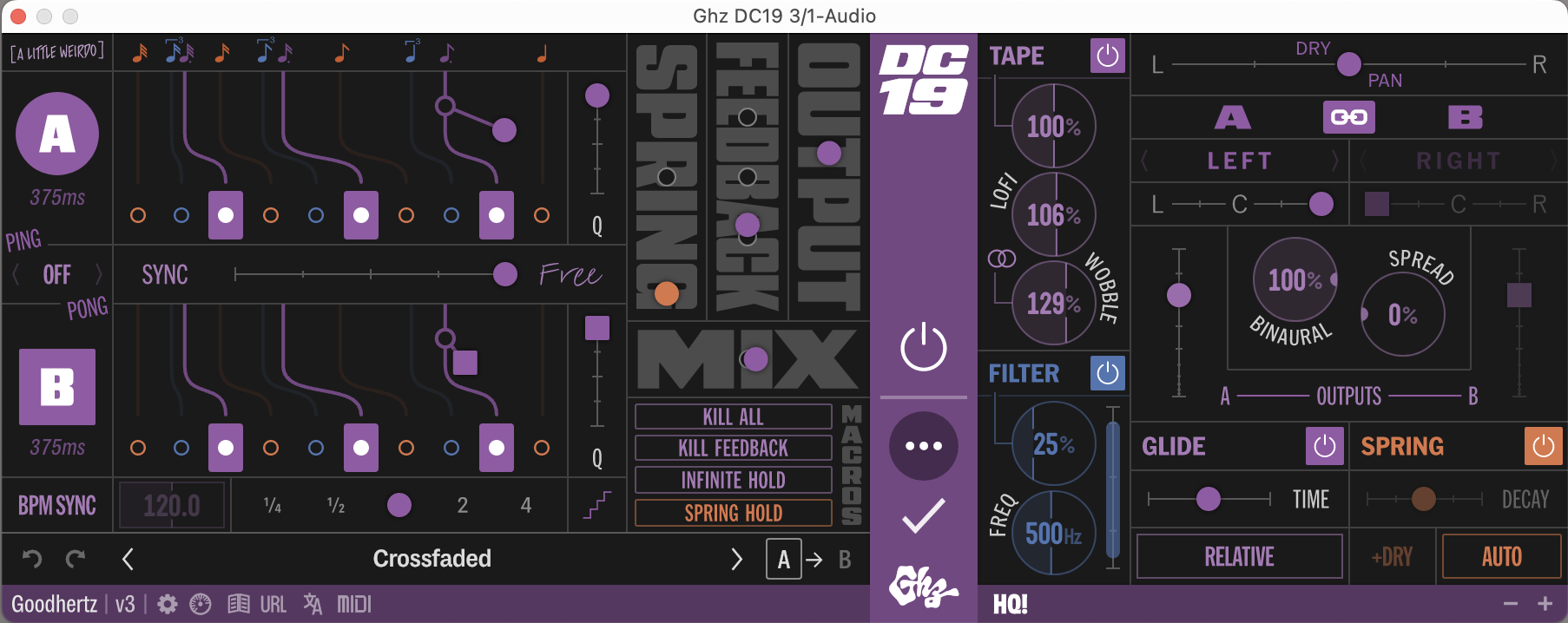Toggle the first orange tap circle in row A
This screenshot has height=623, width=1568.
click(138, 215)
